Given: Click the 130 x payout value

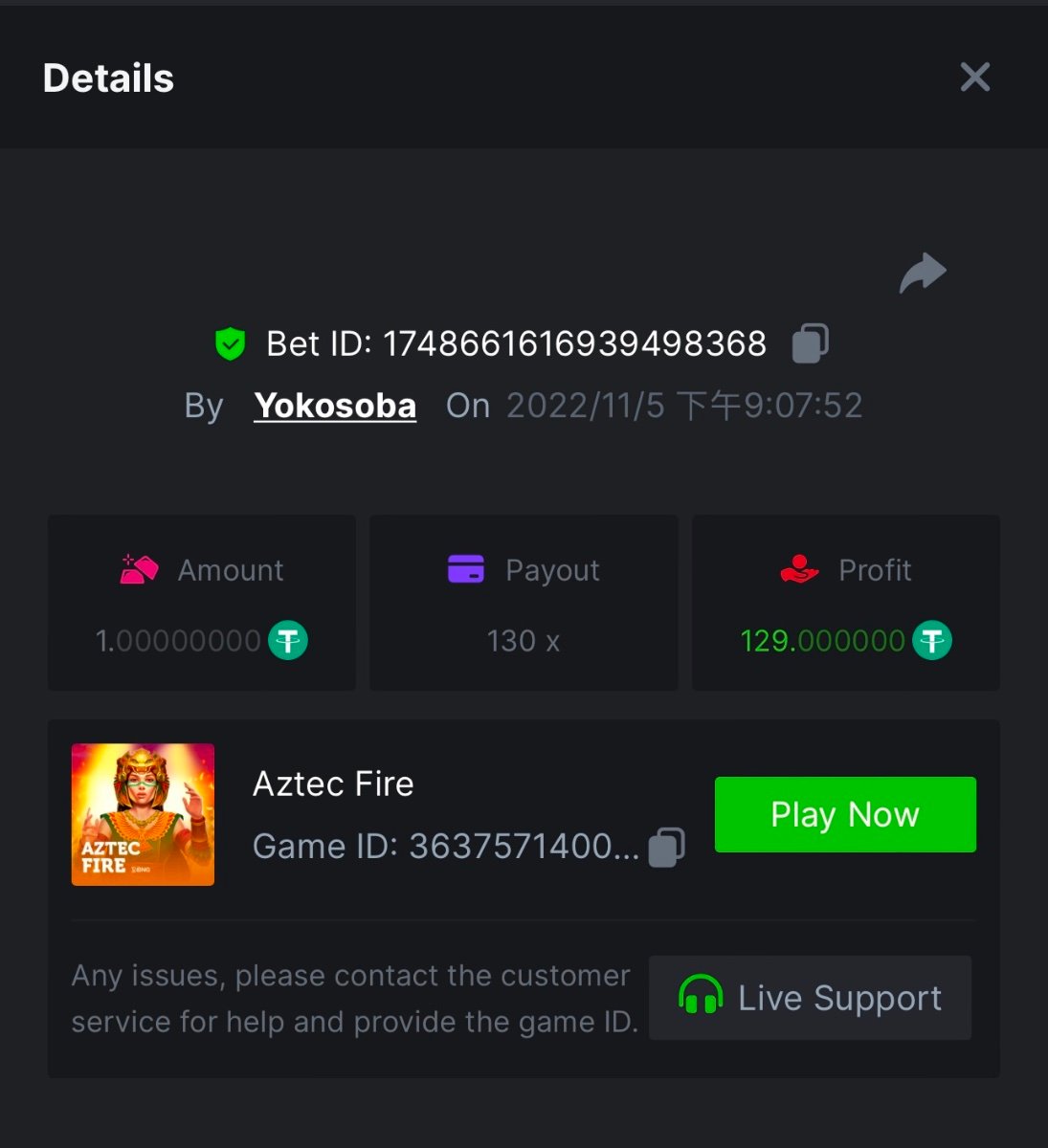Looking at the screenshot, I should pos(523,640).
